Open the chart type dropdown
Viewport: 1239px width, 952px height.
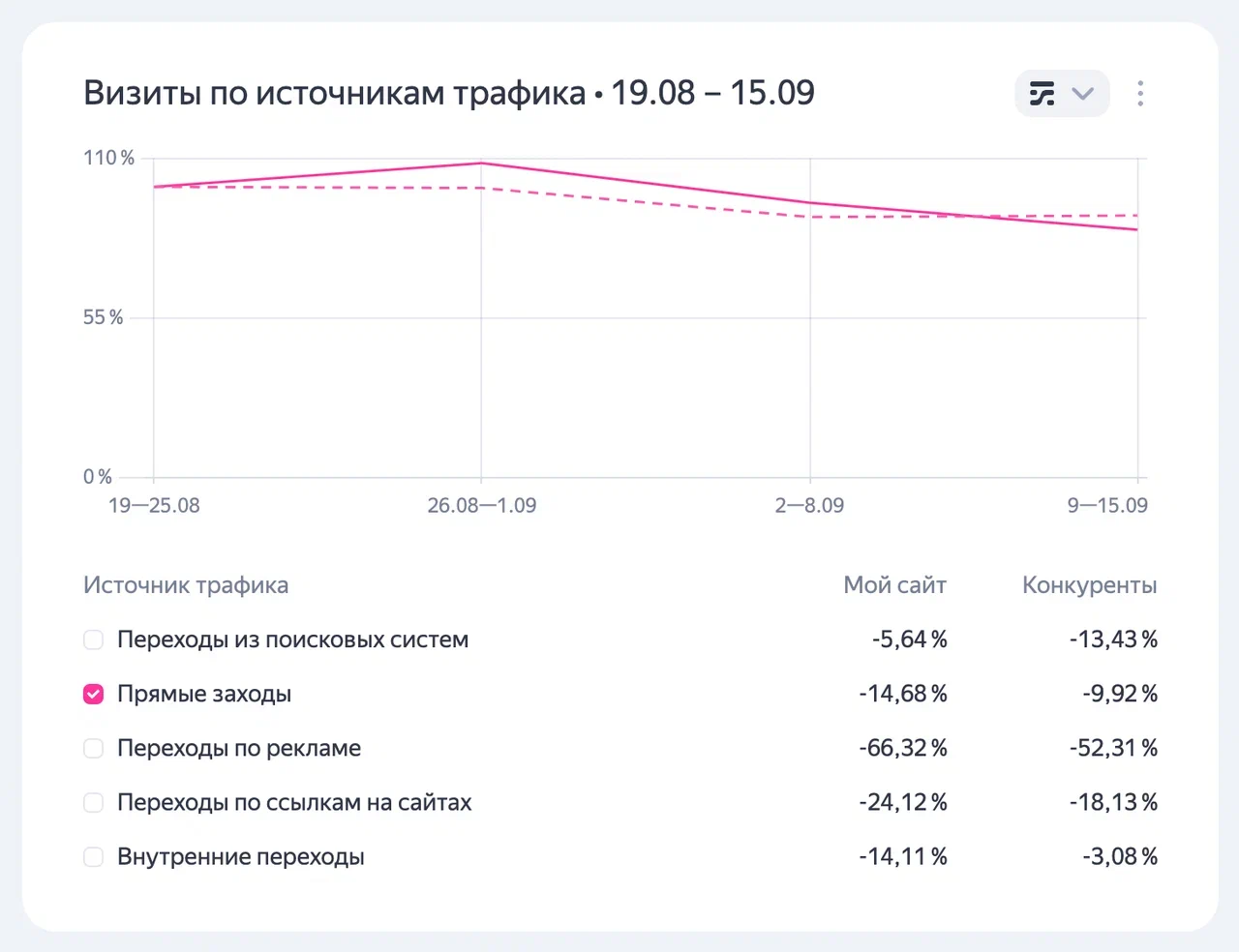tap(1082, 94)
